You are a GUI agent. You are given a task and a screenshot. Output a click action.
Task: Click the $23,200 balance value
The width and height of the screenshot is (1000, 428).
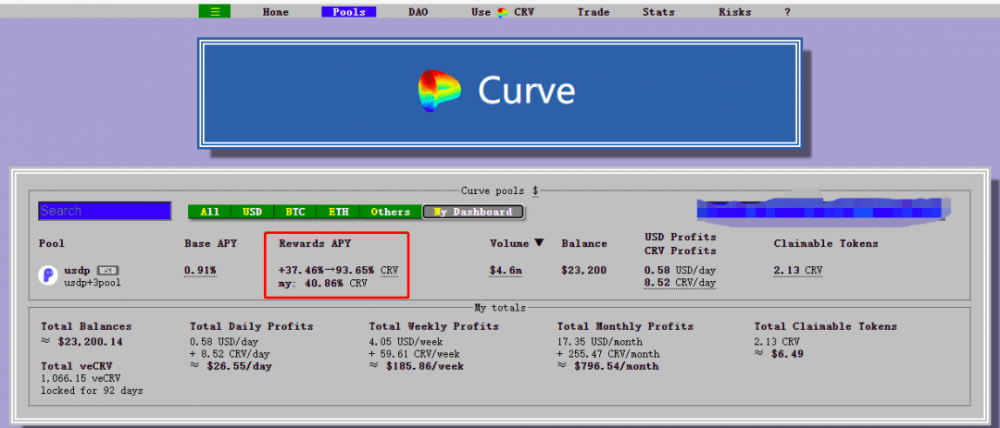click(x=584, y=270)
